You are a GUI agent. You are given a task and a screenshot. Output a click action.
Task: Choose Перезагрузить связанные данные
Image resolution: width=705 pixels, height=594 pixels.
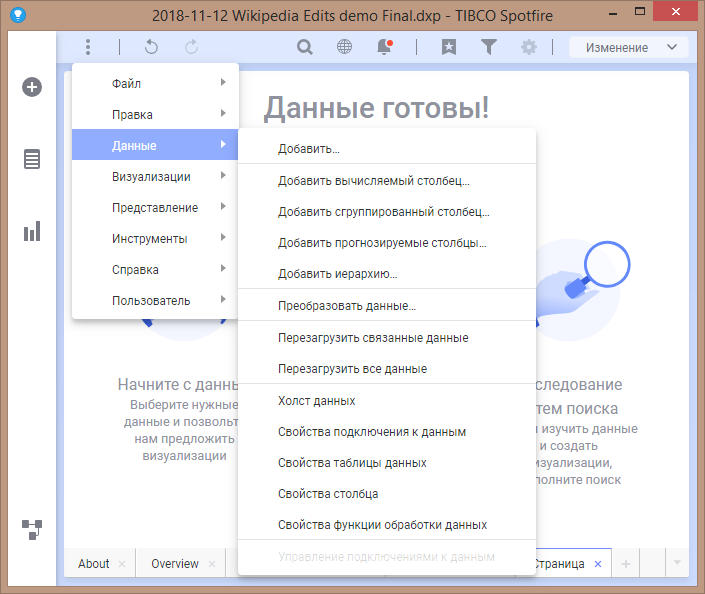(x=387, y=337)
